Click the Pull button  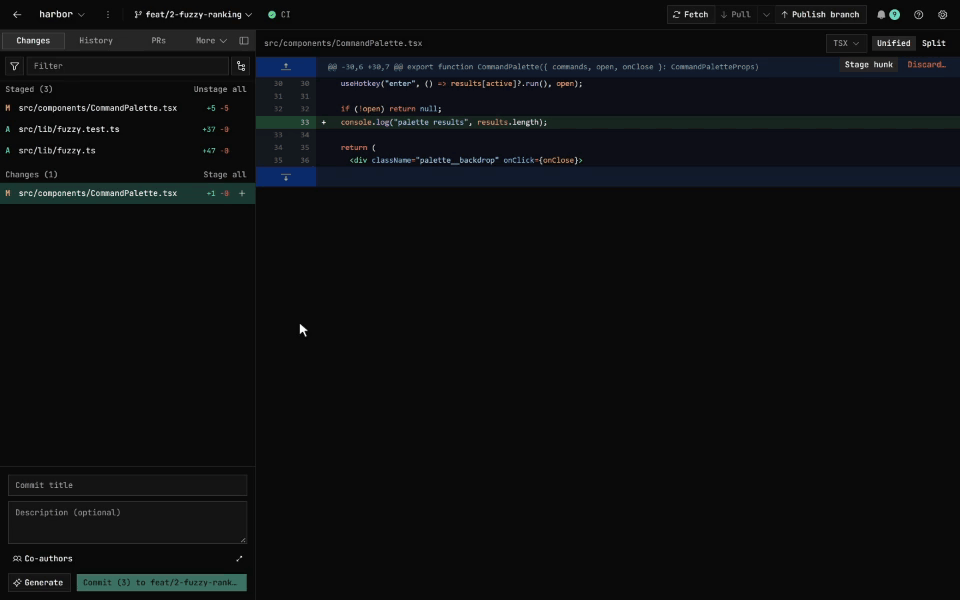tap(735, 15)
